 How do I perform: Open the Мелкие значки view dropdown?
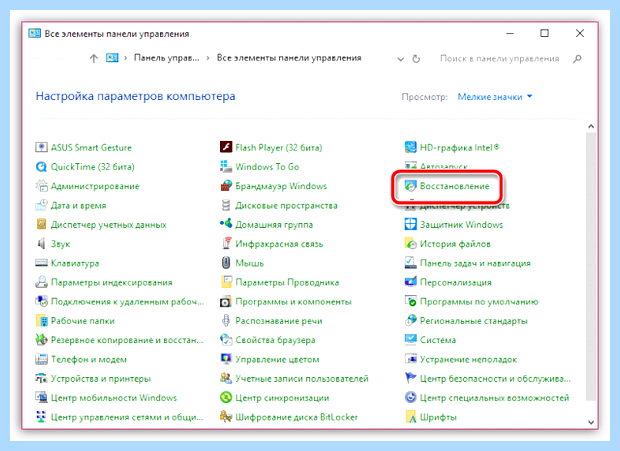pyautogui.click(x=495, y=97)
